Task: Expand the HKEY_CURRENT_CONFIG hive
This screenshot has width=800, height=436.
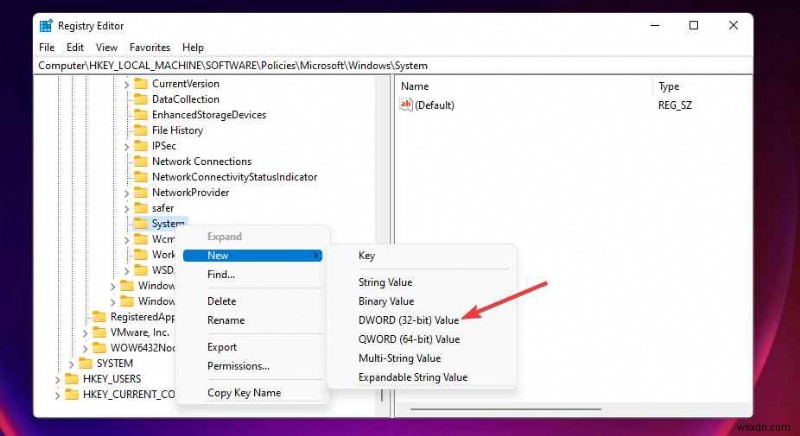Action: point(58,395)
